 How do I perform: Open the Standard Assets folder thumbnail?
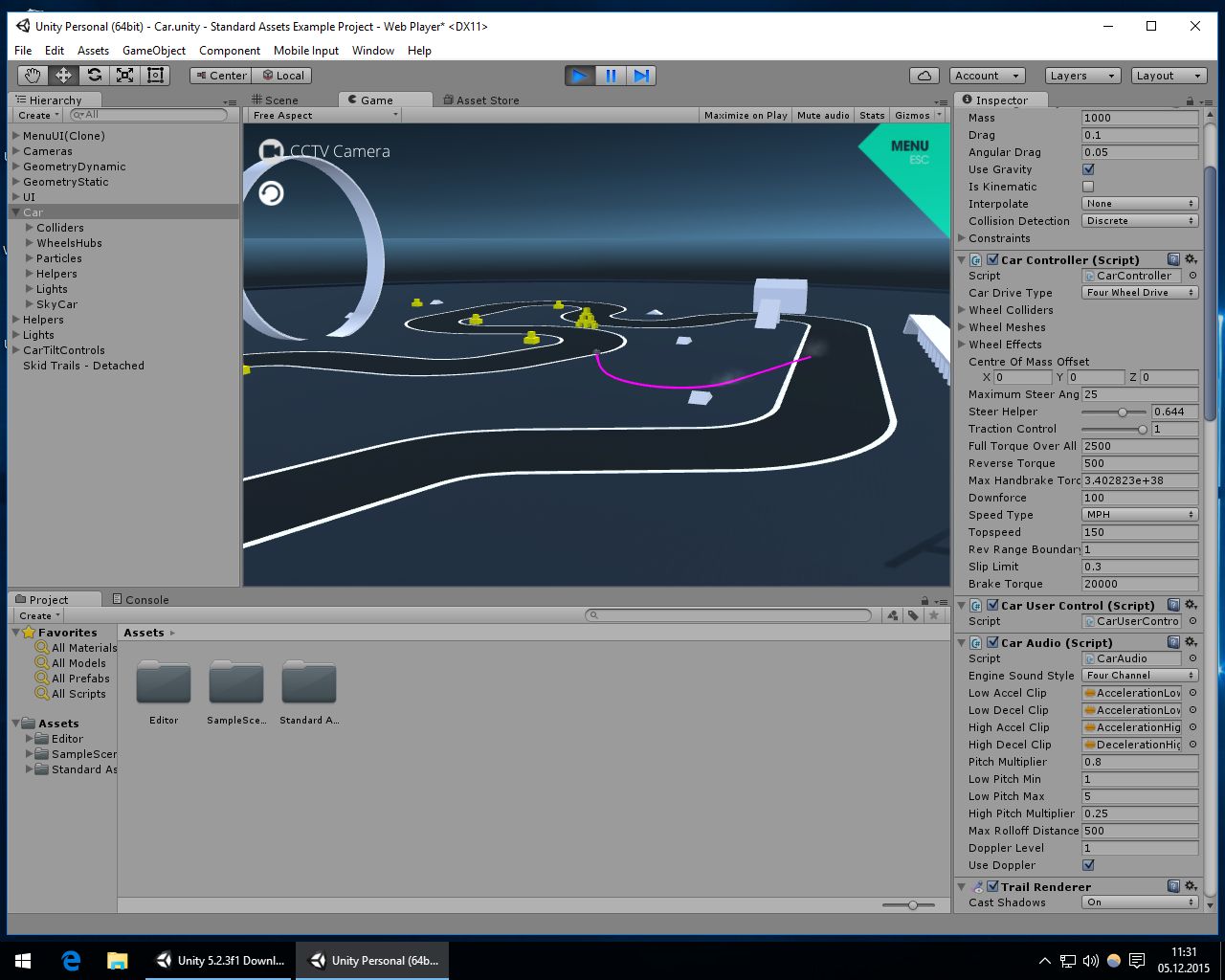click(x=309, y=683)
